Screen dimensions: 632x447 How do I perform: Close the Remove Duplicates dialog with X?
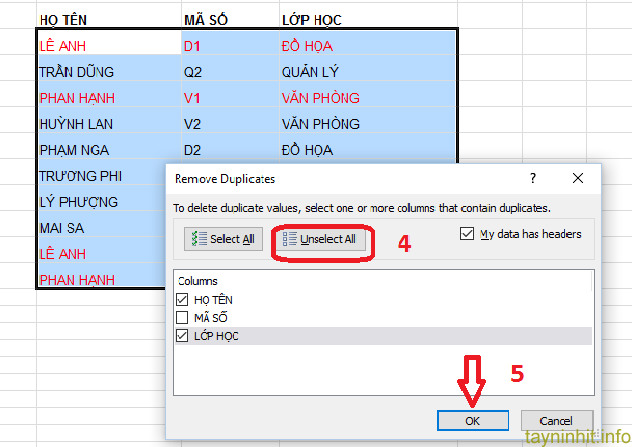pos(577,178)
